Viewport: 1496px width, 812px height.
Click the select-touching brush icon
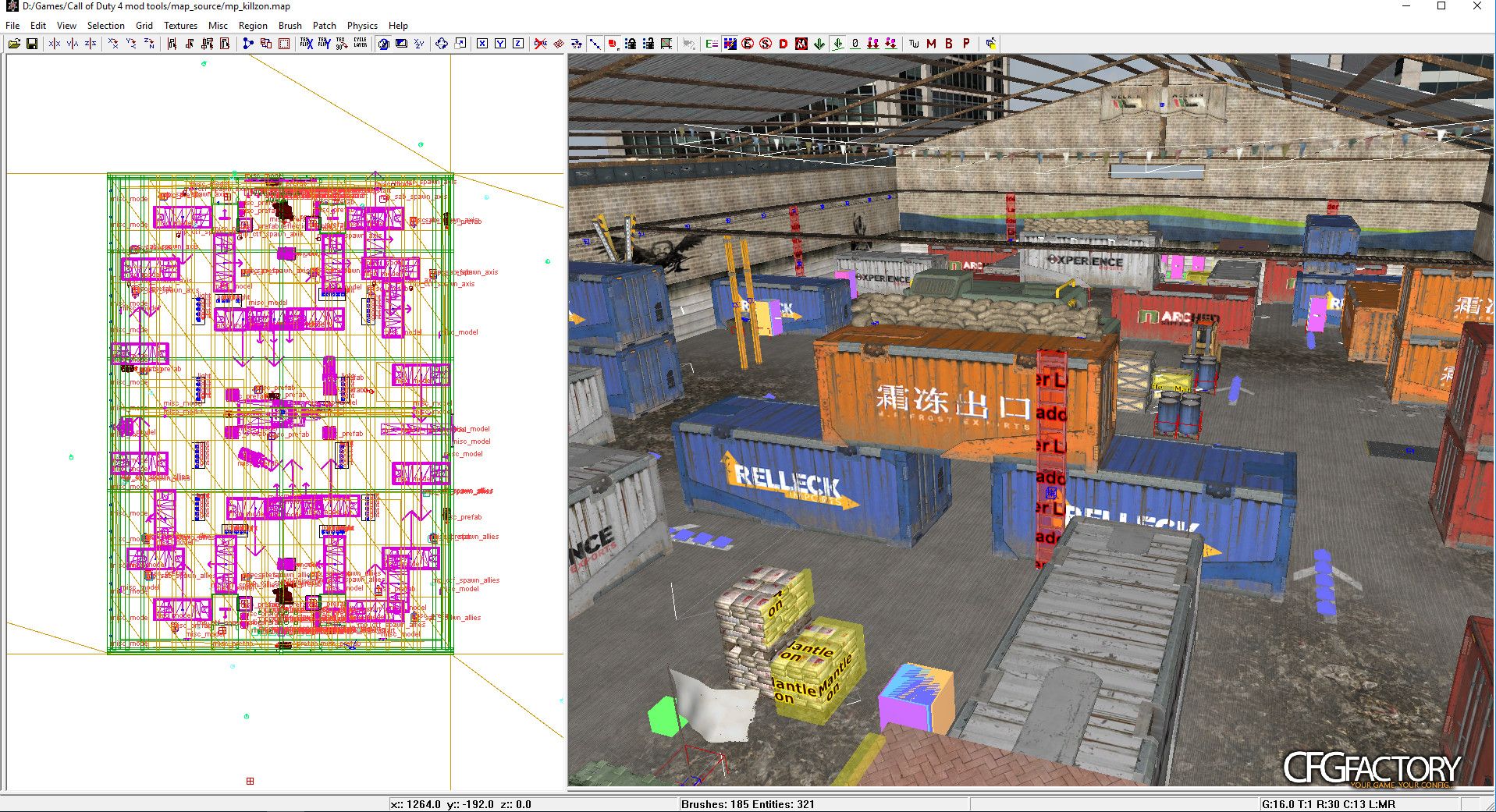point(190,44)
